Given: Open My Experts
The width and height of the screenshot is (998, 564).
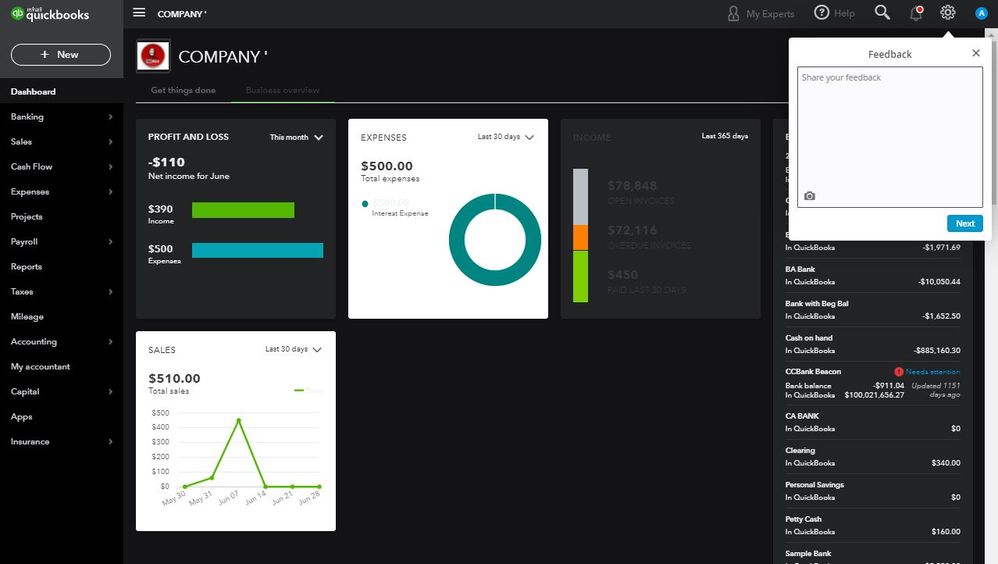Looking at the screenshot, I should point(761,13).
